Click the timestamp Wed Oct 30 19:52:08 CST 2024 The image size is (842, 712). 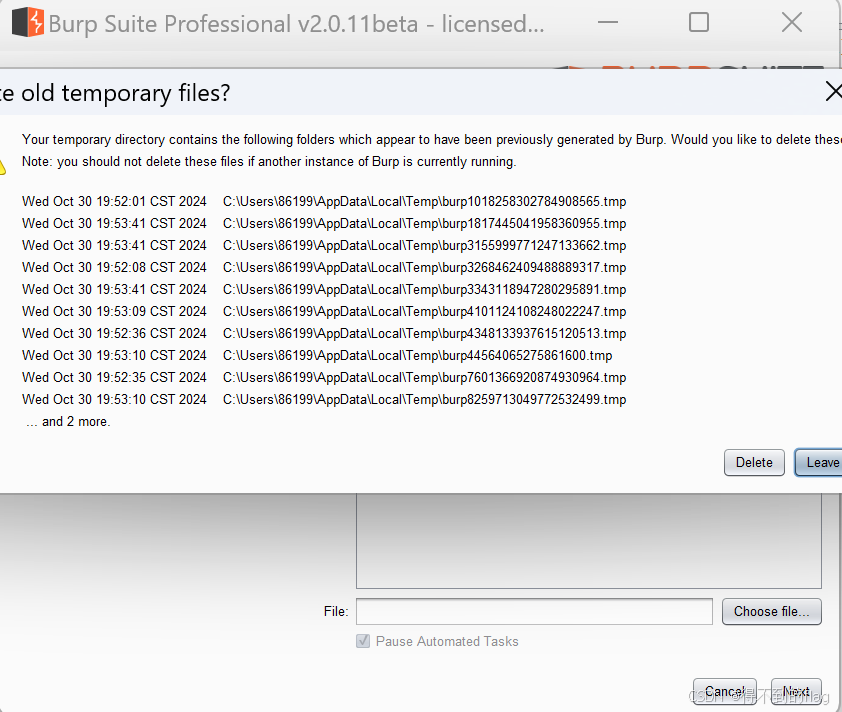114,267
